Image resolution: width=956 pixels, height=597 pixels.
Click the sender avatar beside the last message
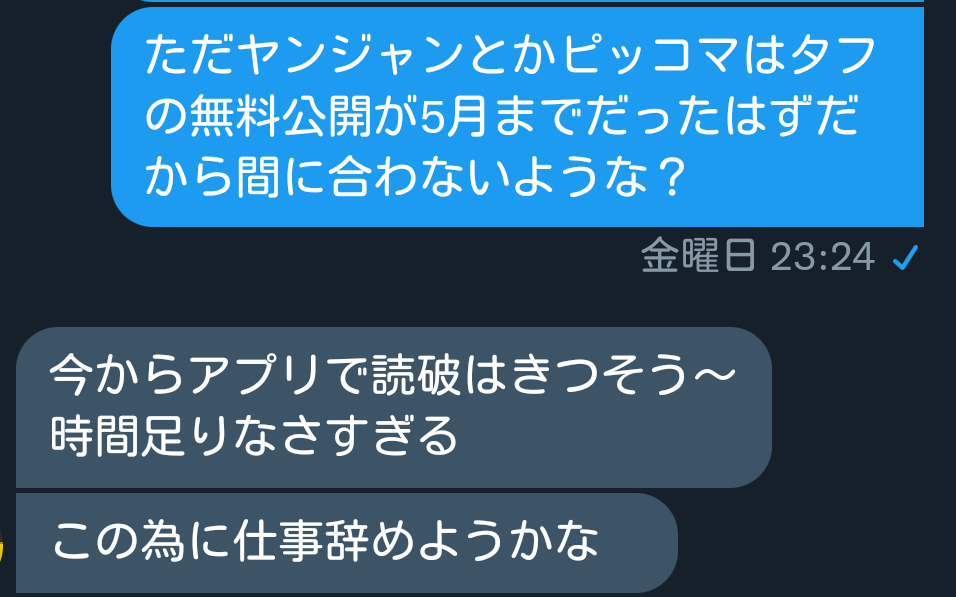2,545
